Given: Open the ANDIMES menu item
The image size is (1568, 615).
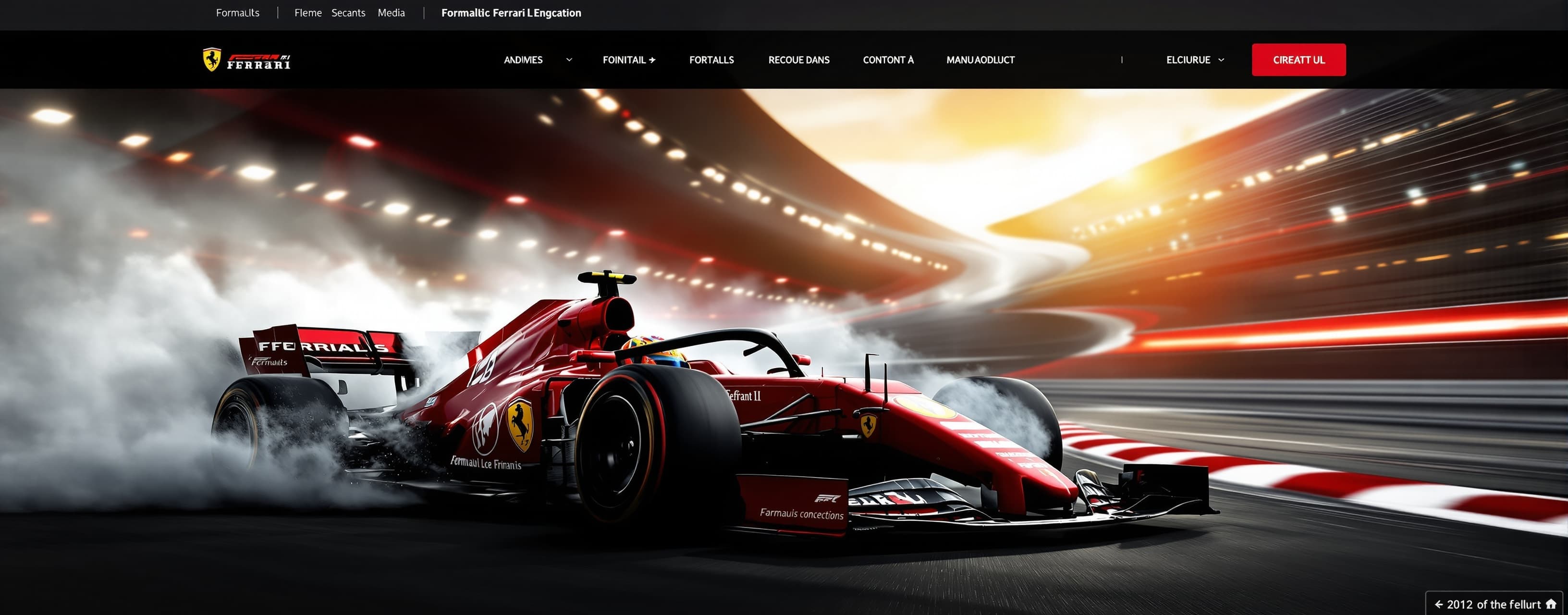Looking at the screenshot, I should tap(523, 60).
